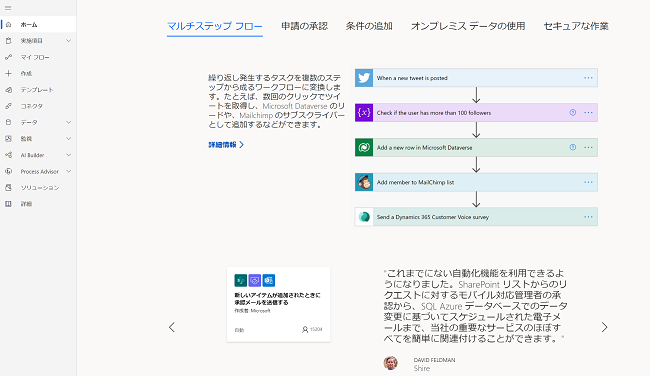Click the Shire company text
The image size is (650, 376).
[422, 368]
